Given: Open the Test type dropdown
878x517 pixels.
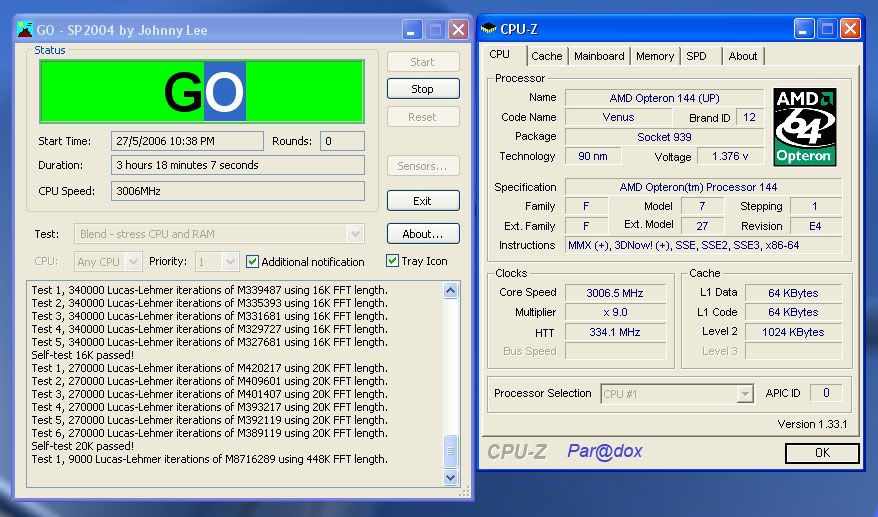Looking at the screenshot, I should 355,234.
